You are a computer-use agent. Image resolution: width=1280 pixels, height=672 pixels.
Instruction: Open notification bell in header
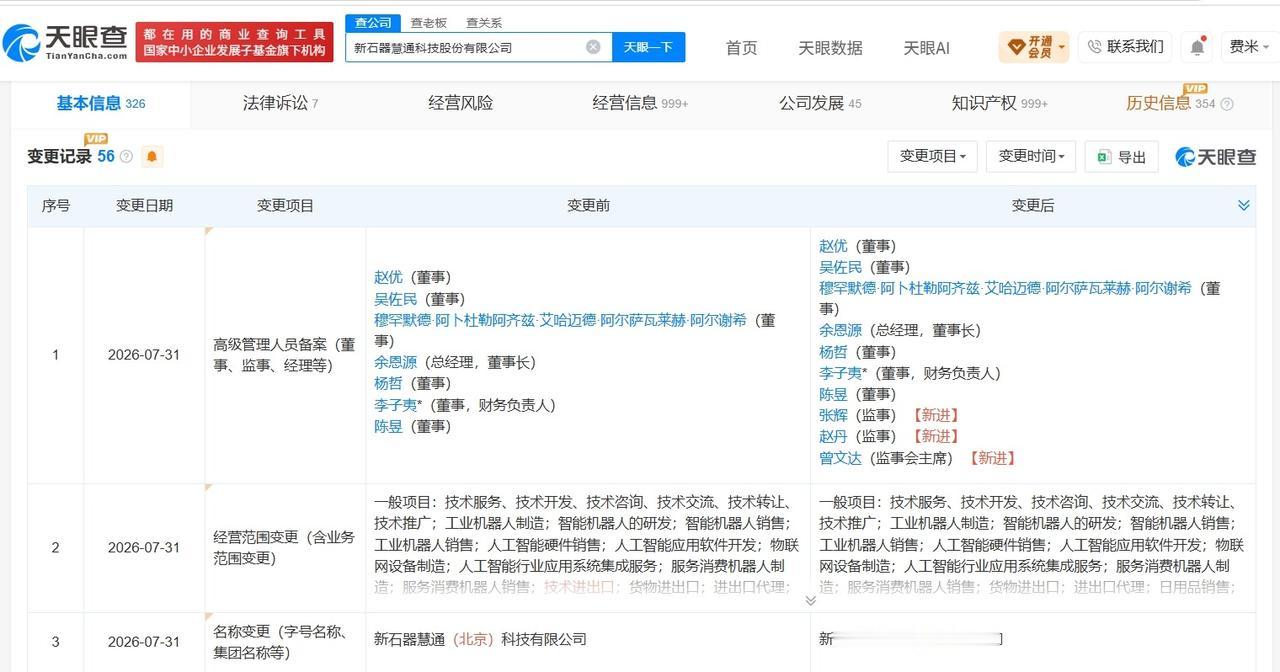click(x=1197, y=47)
